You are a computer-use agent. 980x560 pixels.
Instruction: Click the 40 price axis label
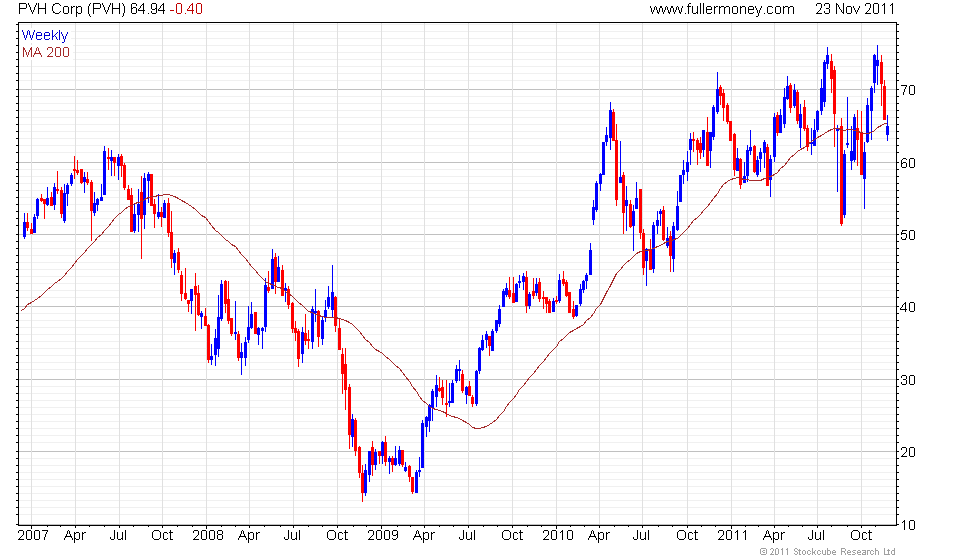tap(908, 308)
